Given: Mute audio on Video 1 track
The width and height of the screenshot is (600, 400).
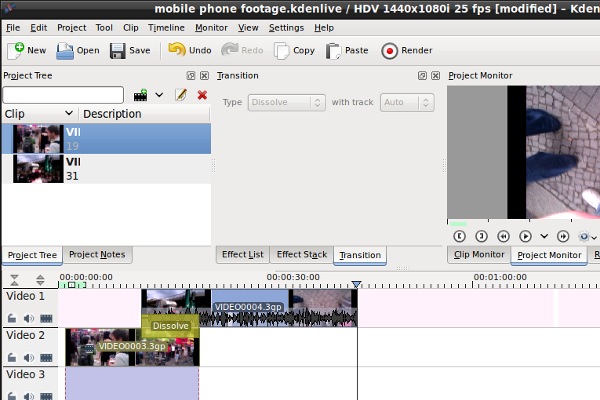Looking at the screenshot, I should (29, 318).
